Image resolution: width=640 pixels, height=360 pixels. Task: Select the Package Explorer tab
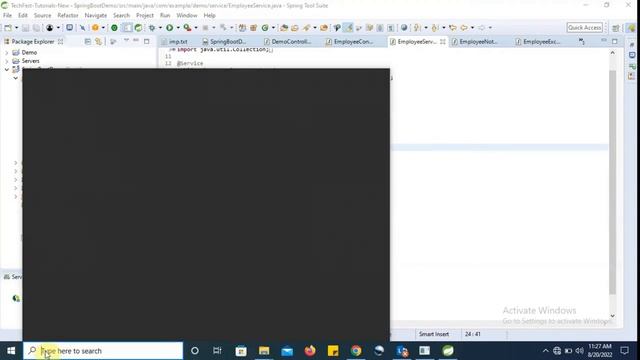point(33,42)
